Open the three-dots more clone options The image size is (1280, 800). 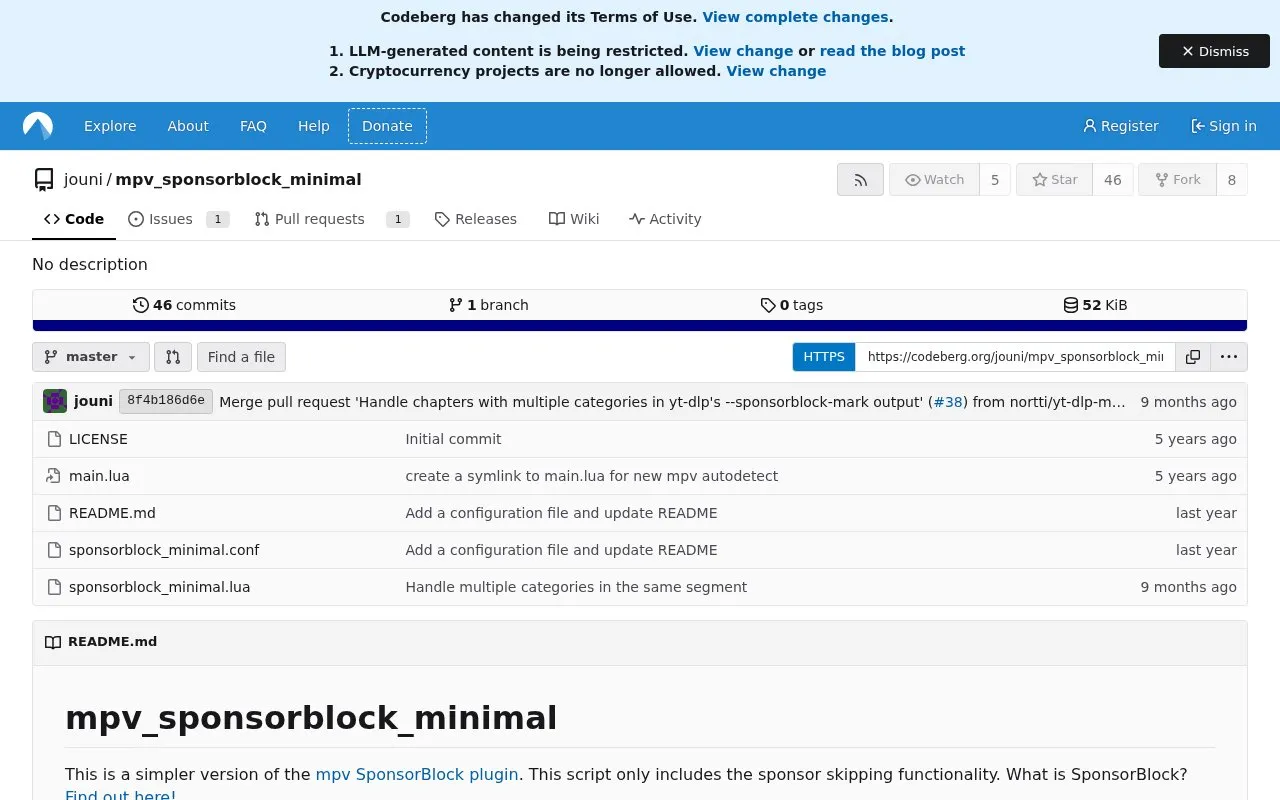(x=1229, y=357)
